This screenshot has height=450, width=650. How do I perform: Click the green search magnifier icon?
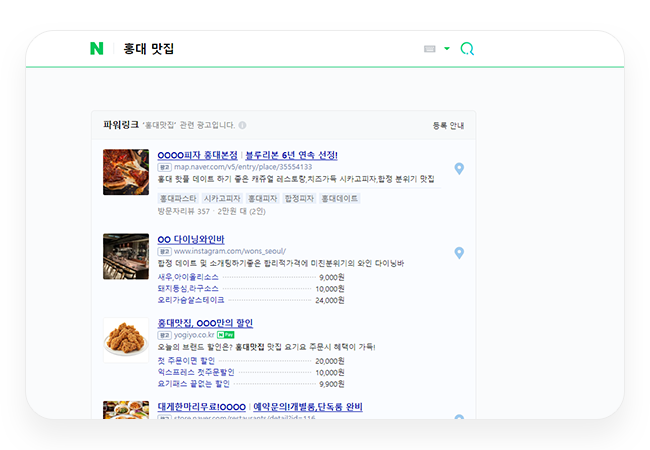click(467, 49)
